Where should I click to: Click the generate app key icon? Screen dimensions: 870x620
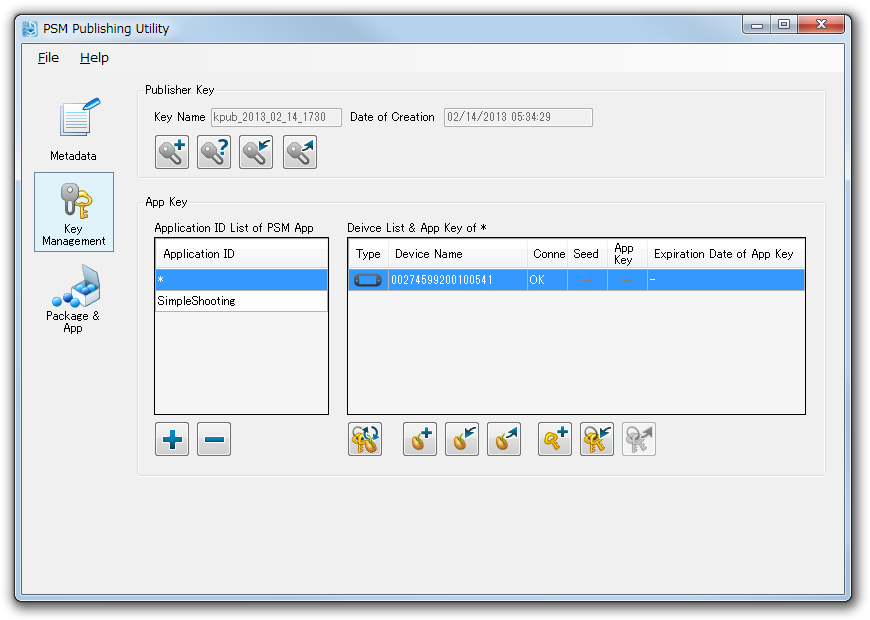point(555,439)
